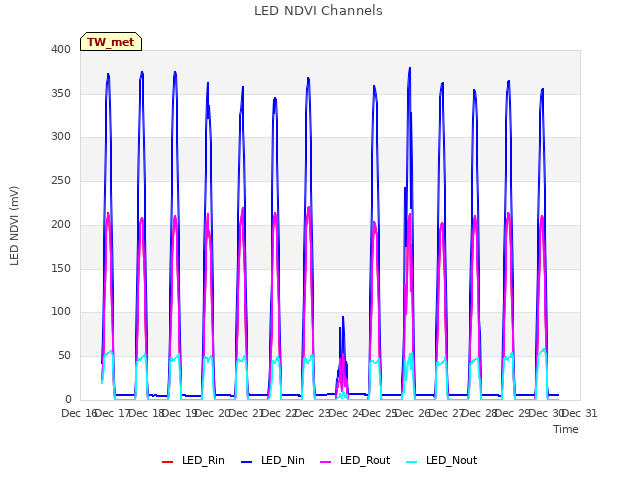Click the 0 y-axis tick label

click(x=68, y=400)
